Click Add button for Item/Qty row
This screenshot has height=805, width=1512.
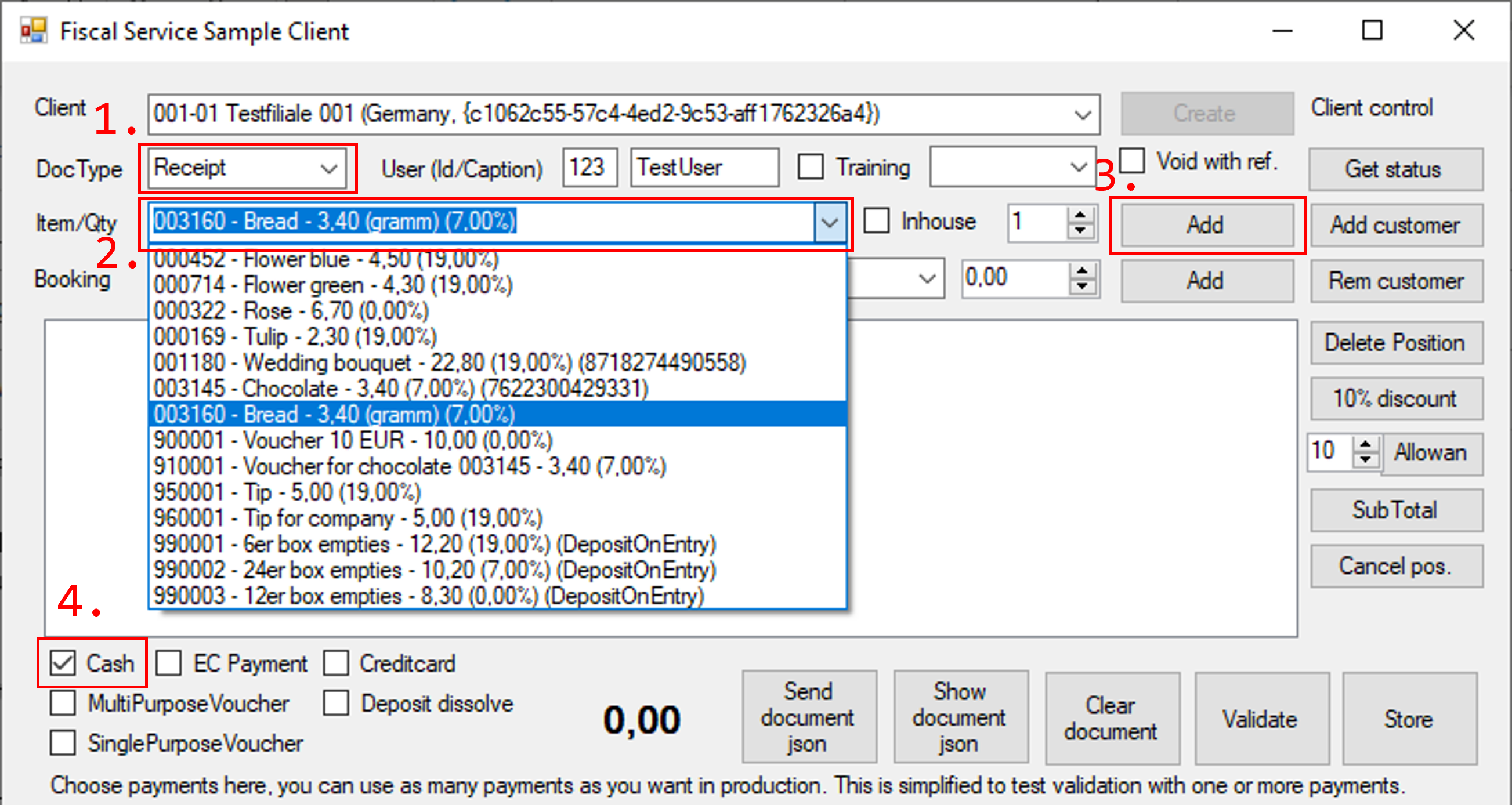pos(1207,224)
